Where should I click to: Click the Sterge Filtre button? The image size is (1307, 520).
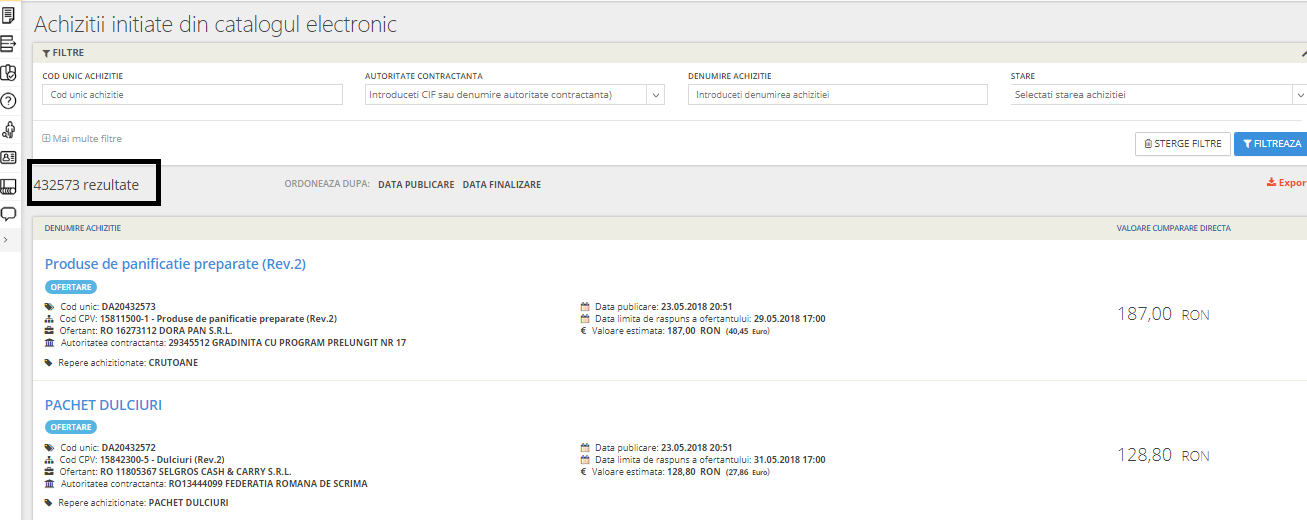(1182, 144)
